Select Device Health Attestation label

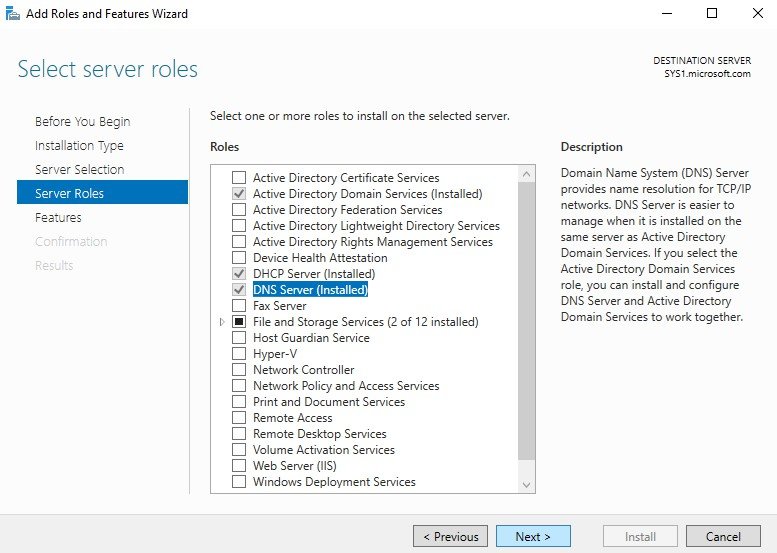(320, 258)
